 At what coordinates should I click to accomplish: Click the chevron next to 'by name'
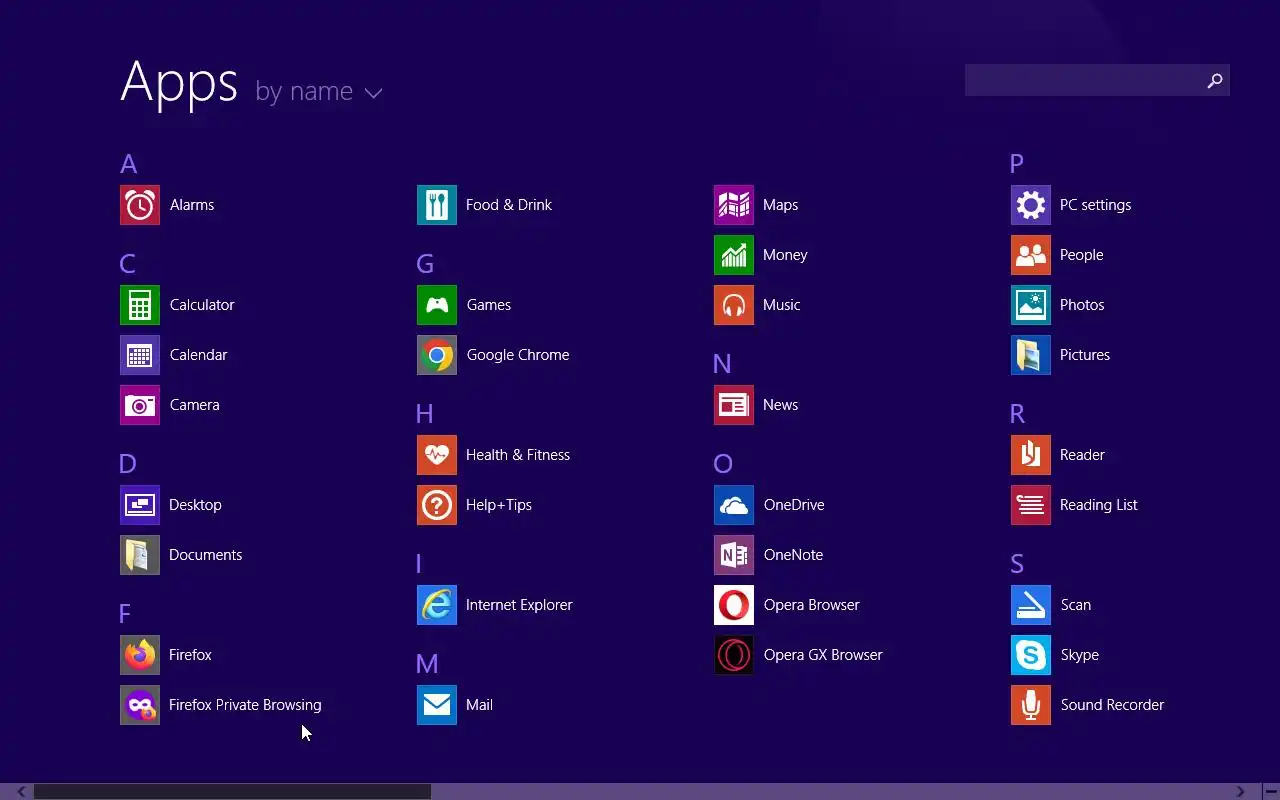373,94
